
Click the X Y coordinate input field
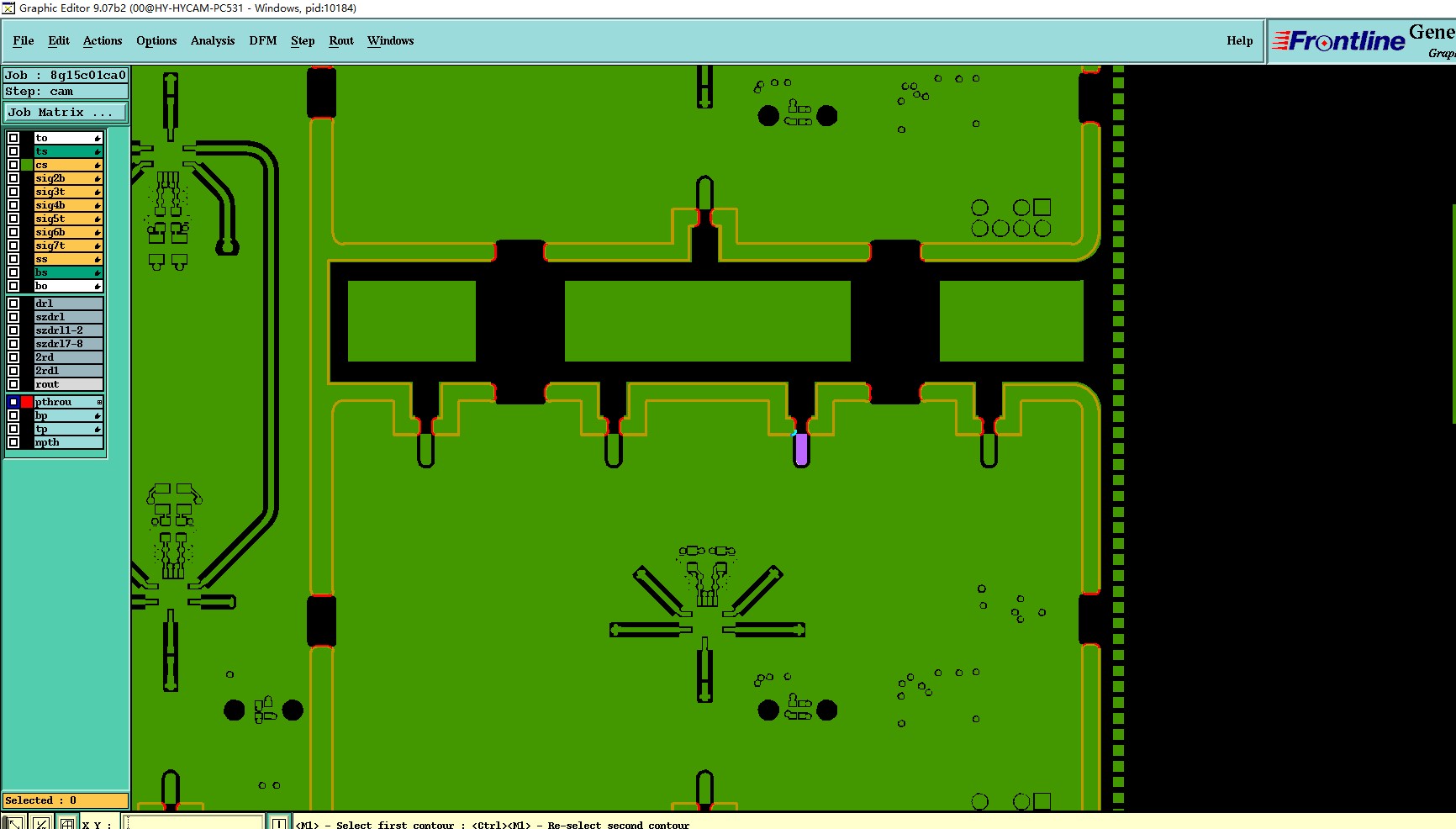[x=194, y=822]
